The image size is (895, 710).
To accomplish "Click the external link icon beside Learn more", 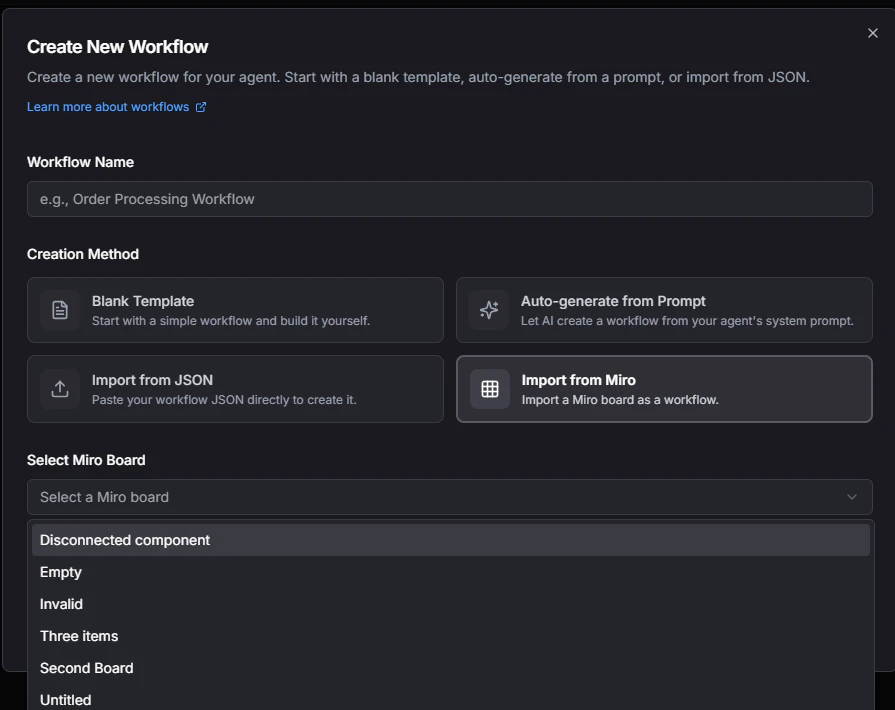I will coord(201,107).
